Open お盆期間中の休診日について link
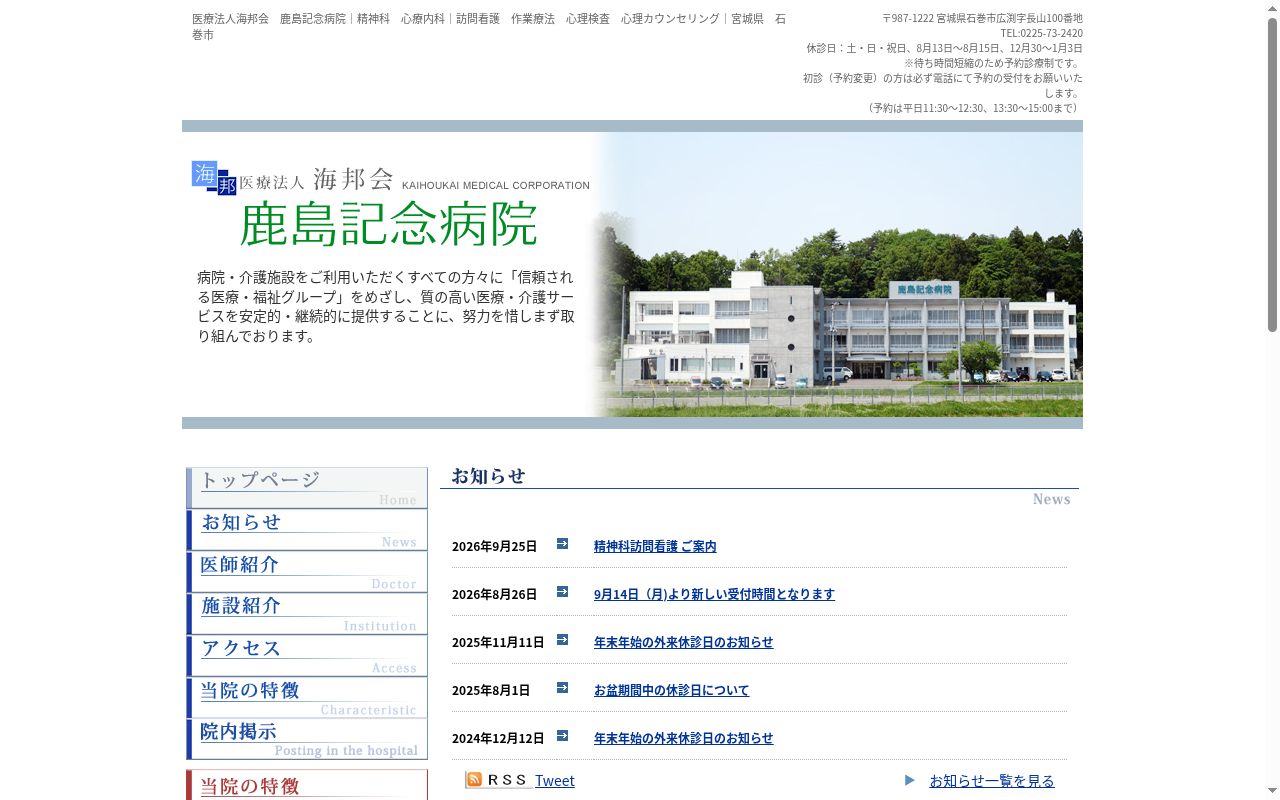The width and height of the screenshot is (1280, 800). [671, 690]
